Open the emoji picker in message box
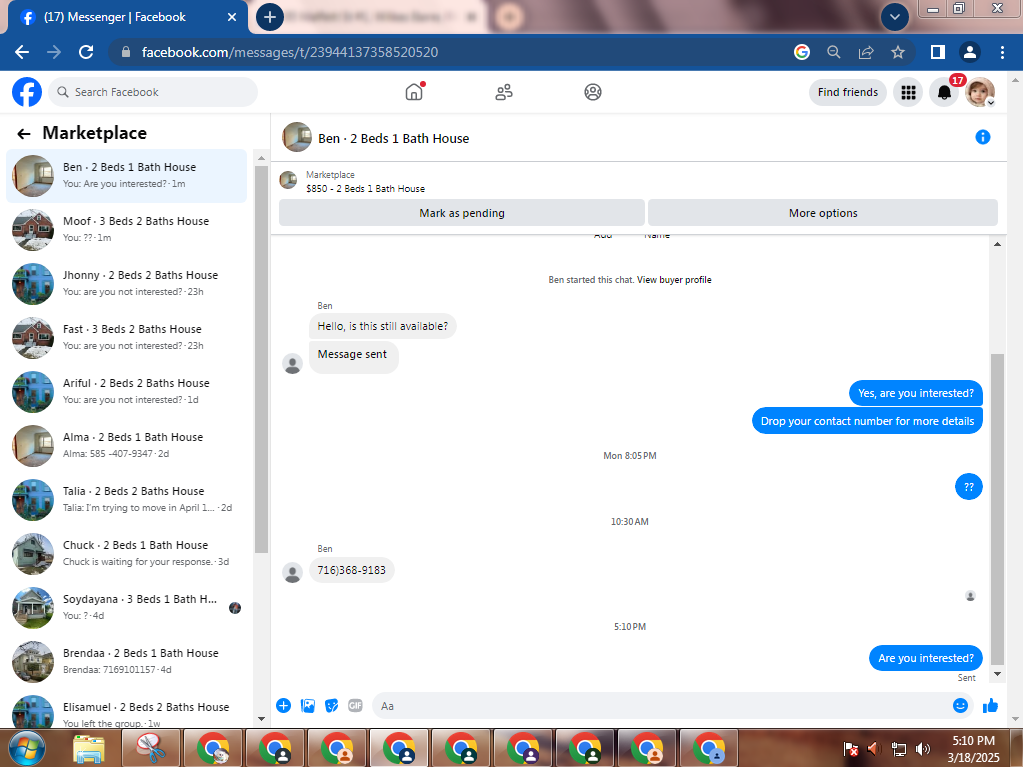This screenshot has width=1023, height=767. [x=960, y=705]
